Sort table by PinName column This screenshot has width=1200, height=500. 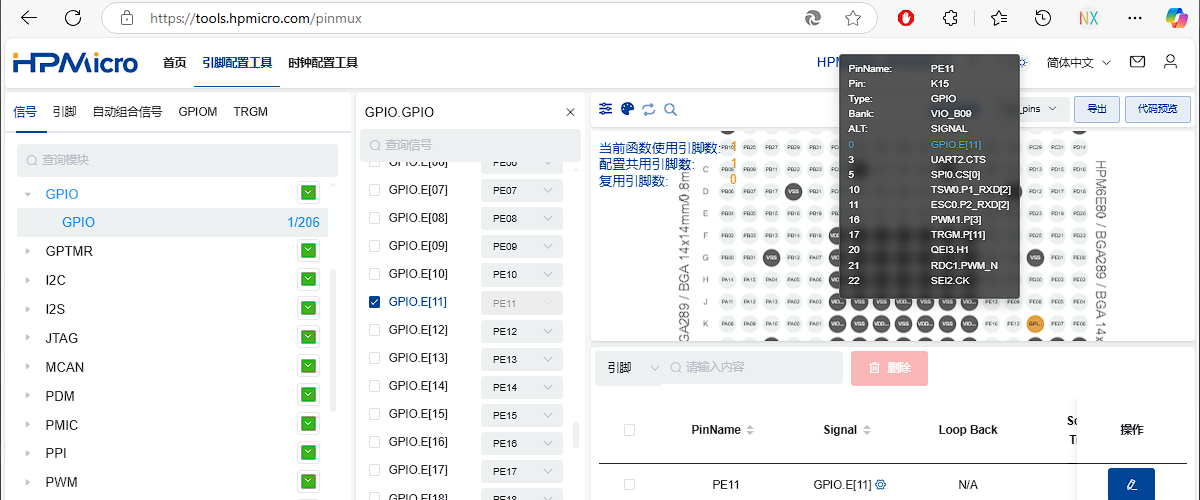pos(751,430)
